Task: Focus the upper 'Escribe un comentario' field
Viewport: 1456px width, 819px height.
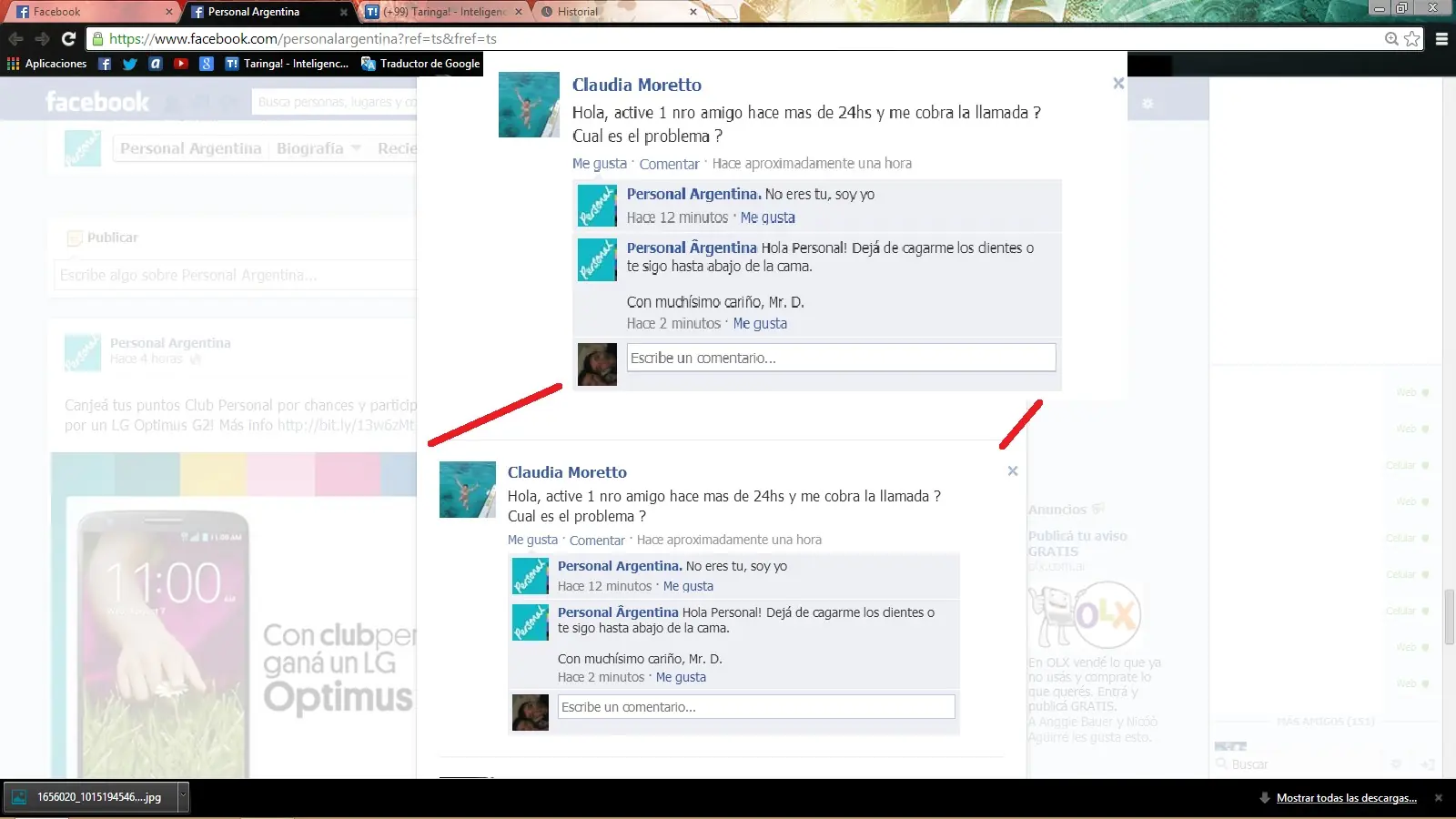Action: [x=841, y=358]
